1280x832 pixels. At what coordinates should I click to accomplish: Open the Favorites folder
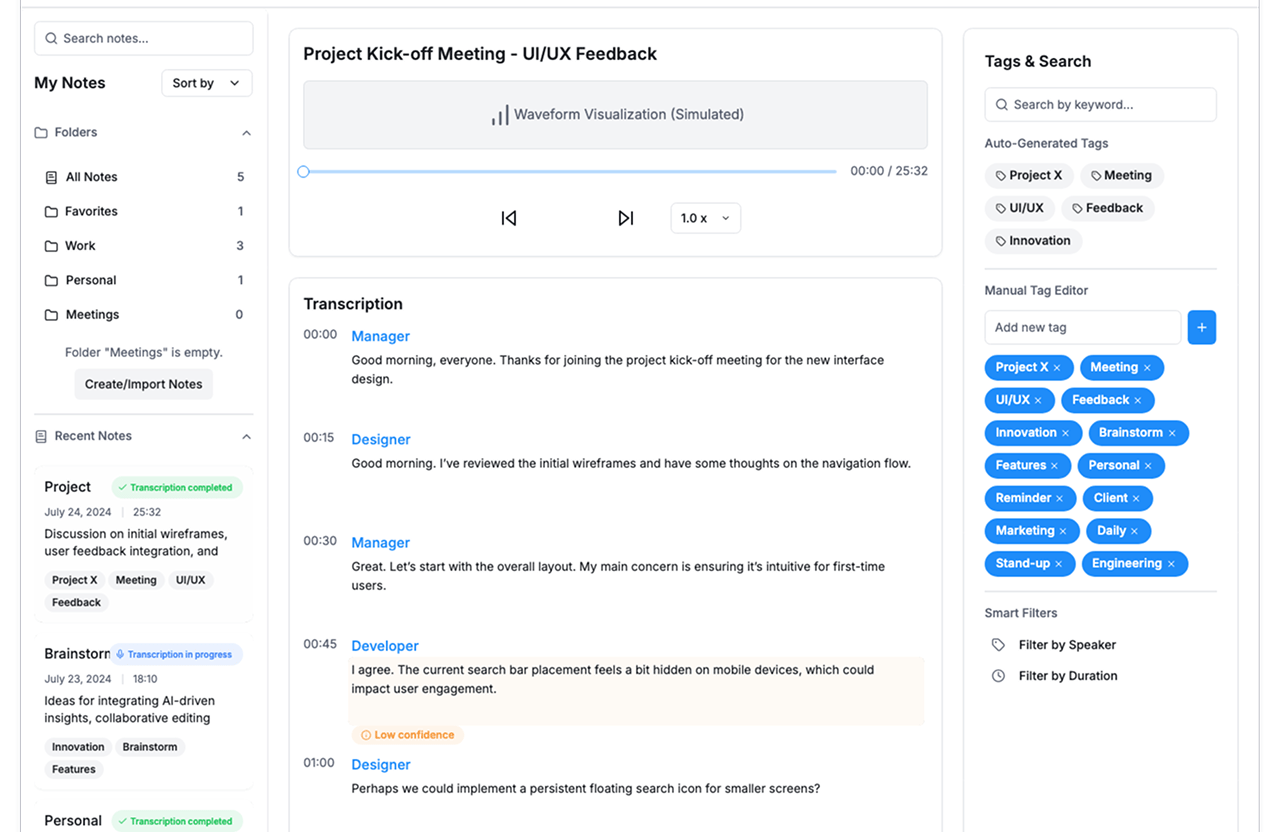click(x=91, y=211)
